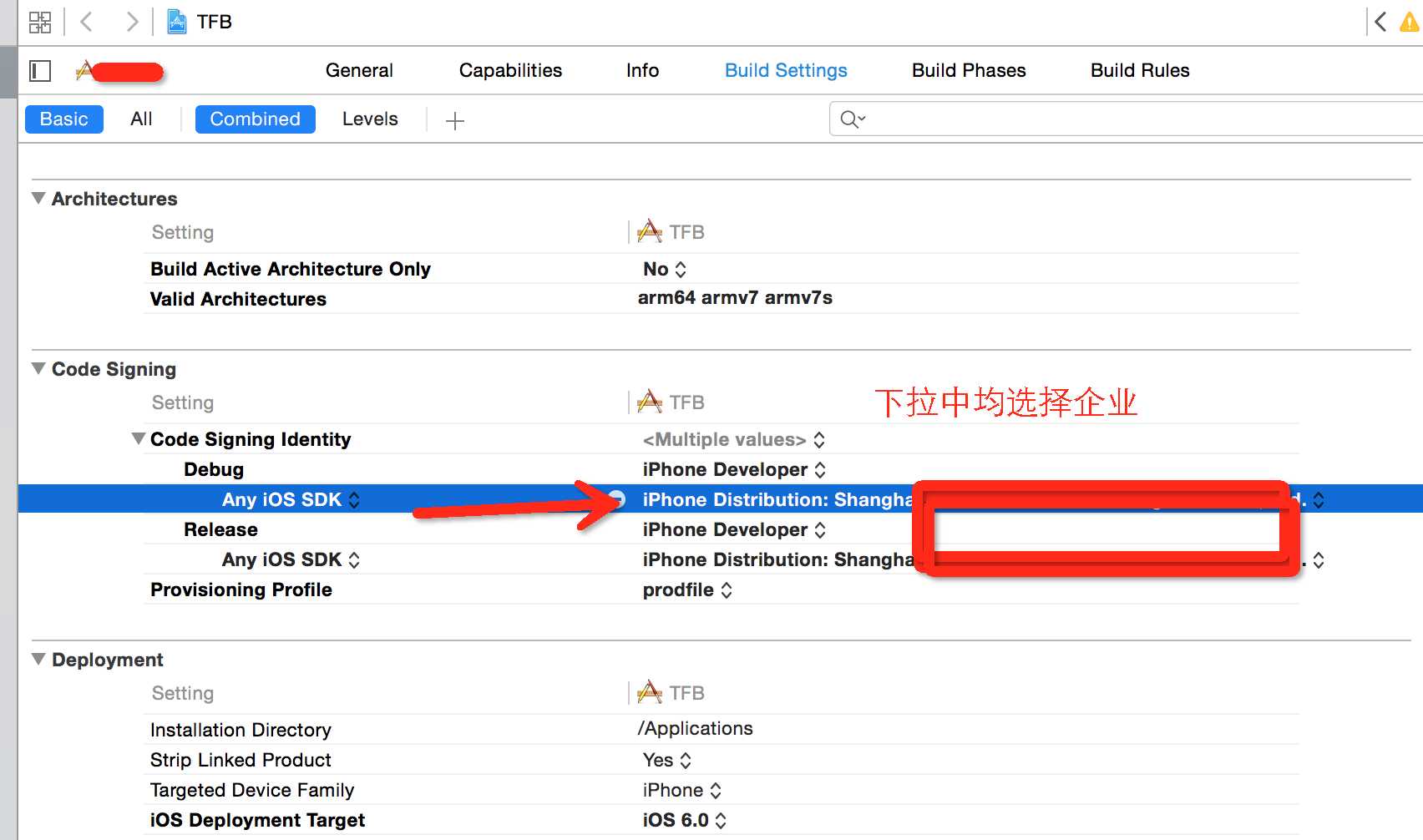Select the Release configuration row label

tap(220, 529)
